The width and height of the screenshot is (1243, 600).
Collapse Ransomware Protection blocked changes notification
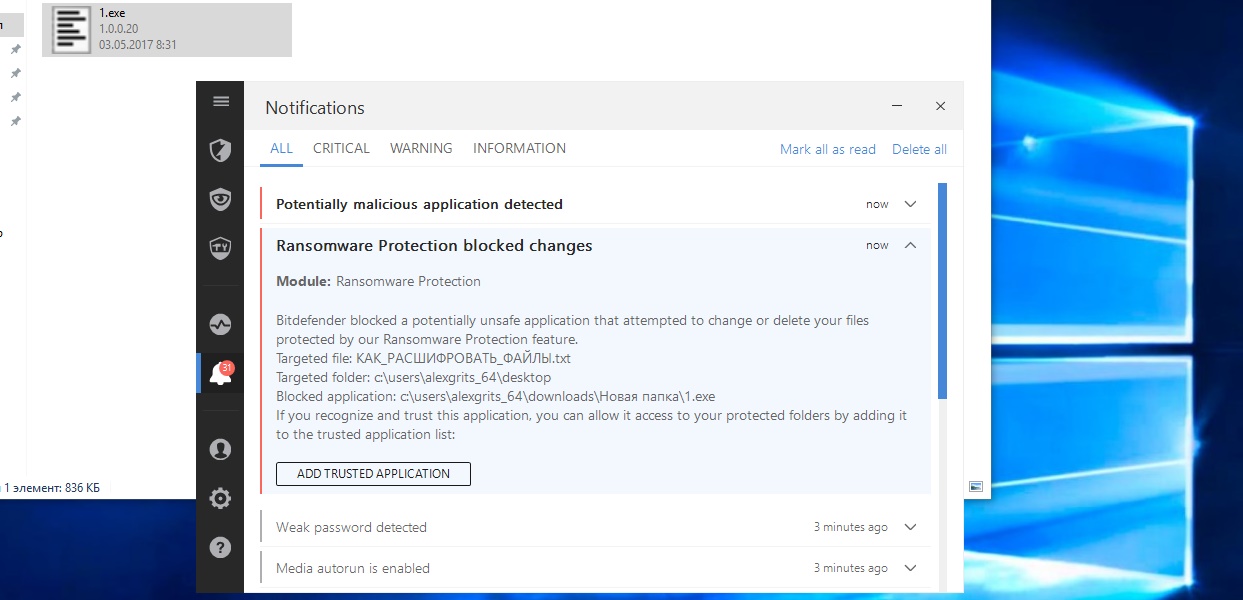click(910, 245)
